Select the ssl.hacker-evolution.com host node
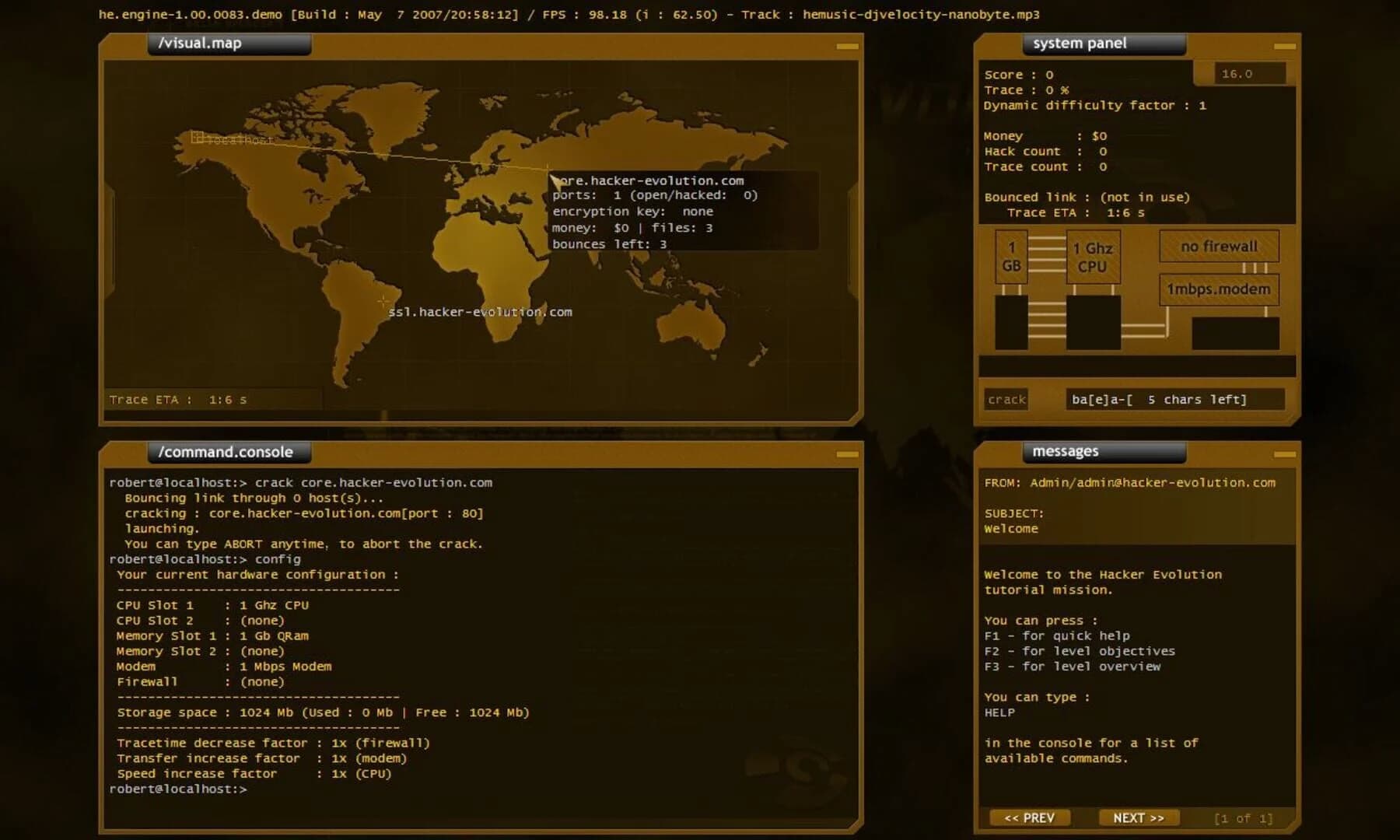The image size is (1400, 840). 480,312
